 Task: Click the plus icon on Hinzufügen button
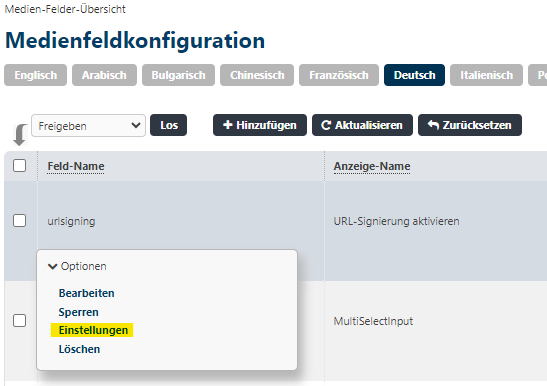tap(228, 125)
